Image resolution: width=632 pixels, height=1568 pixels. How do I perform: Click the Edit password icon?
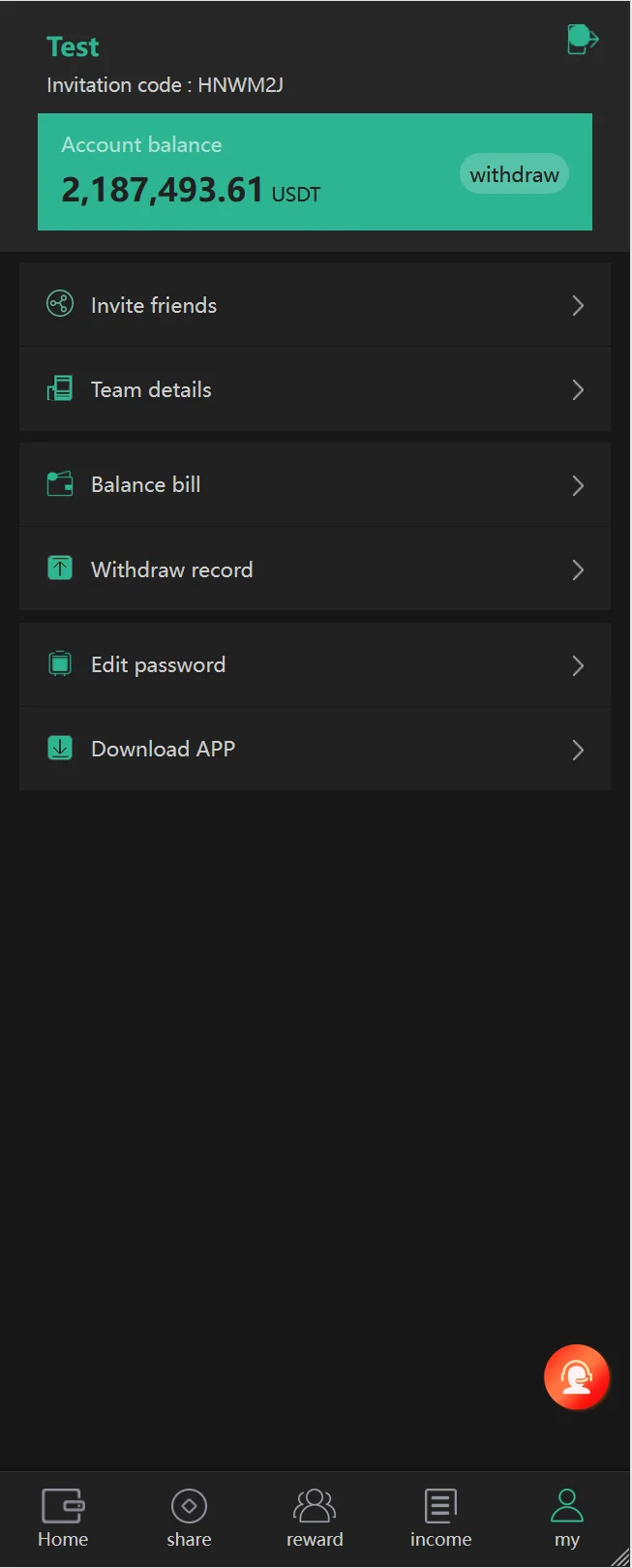60,664
